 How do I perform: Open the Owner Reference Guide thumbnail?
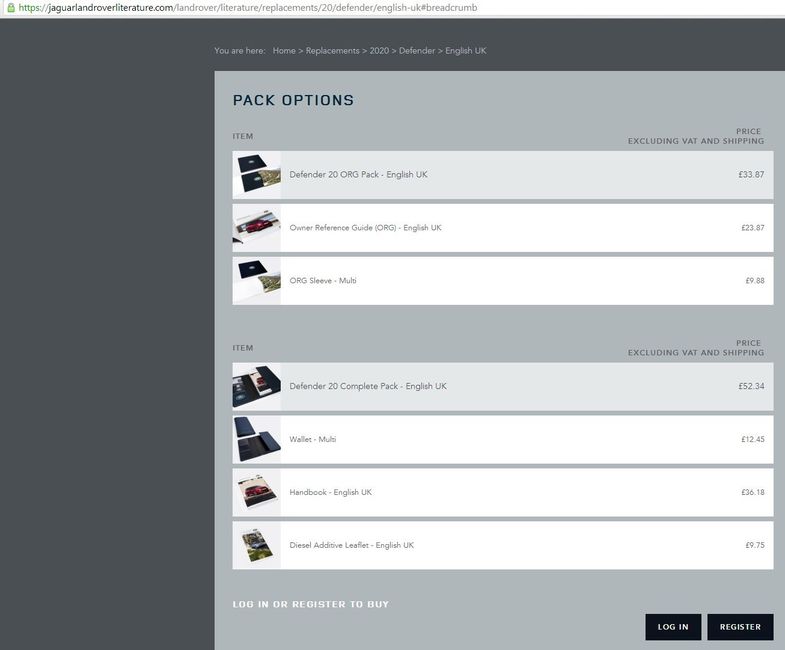tap(257, 228)
